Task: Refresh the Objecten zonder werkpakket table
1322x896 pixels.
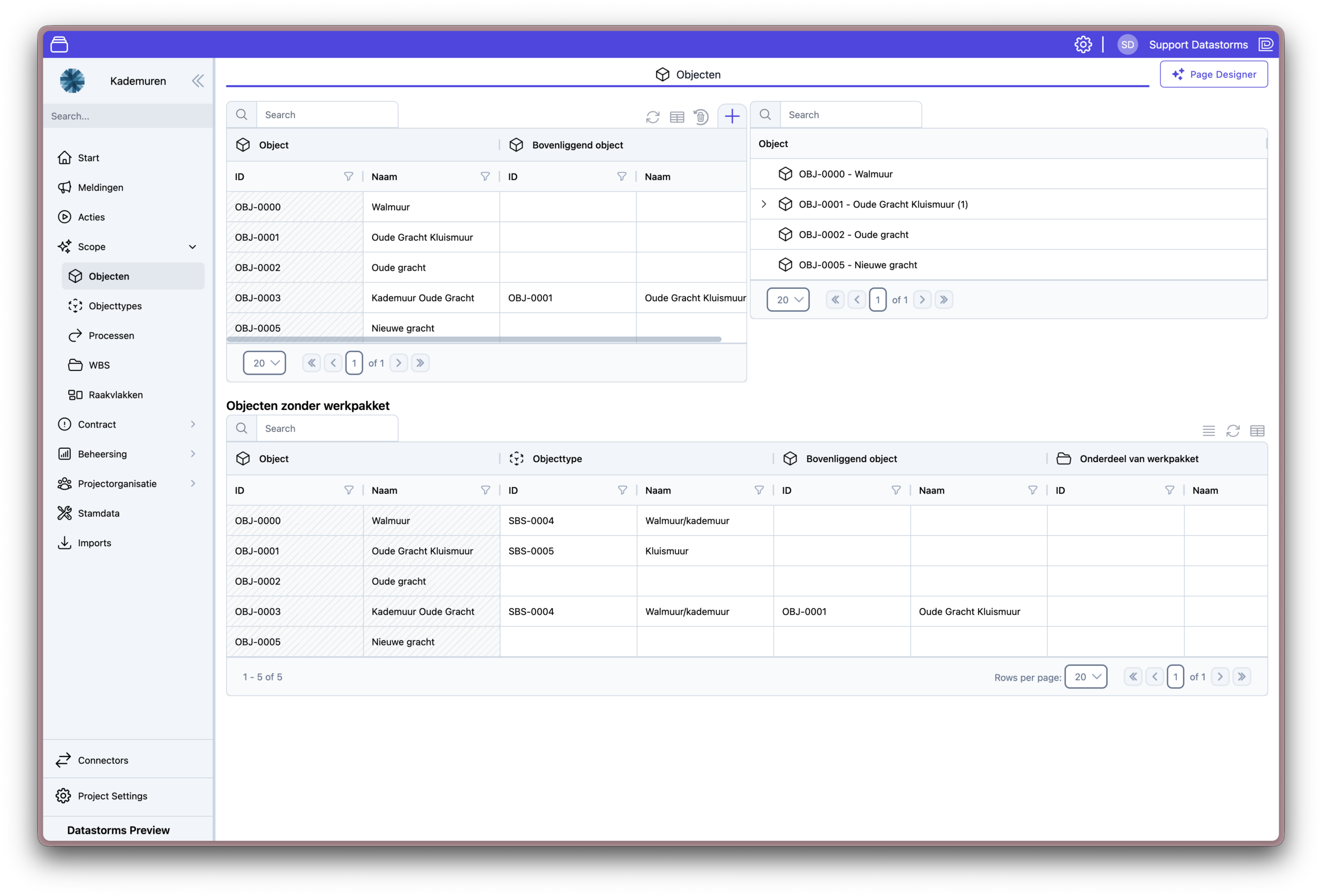Action: pos(1233,431)
